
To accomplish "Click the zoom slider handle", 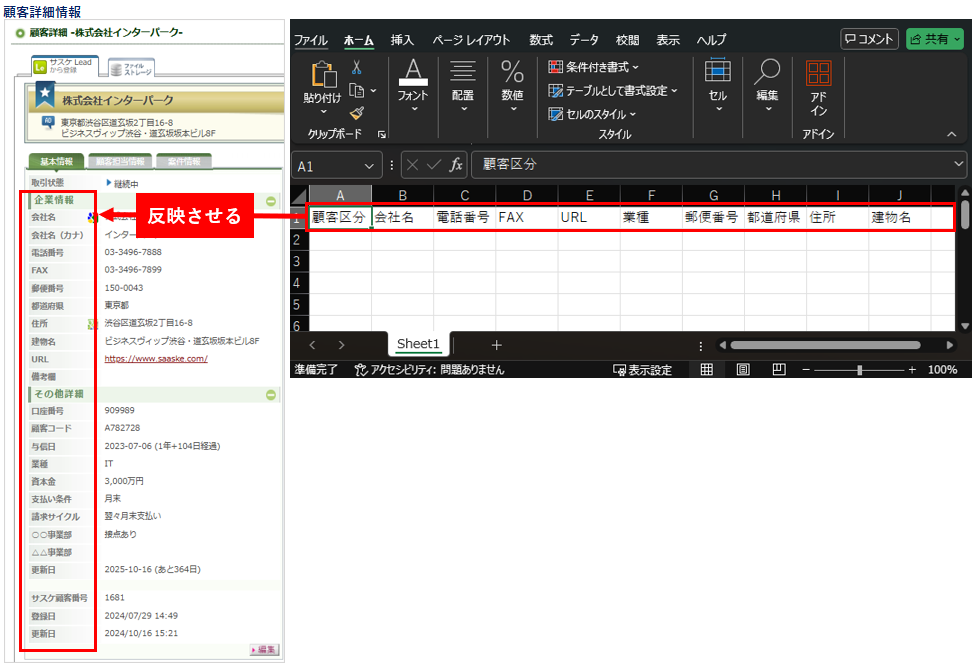I will pos(860,370).
